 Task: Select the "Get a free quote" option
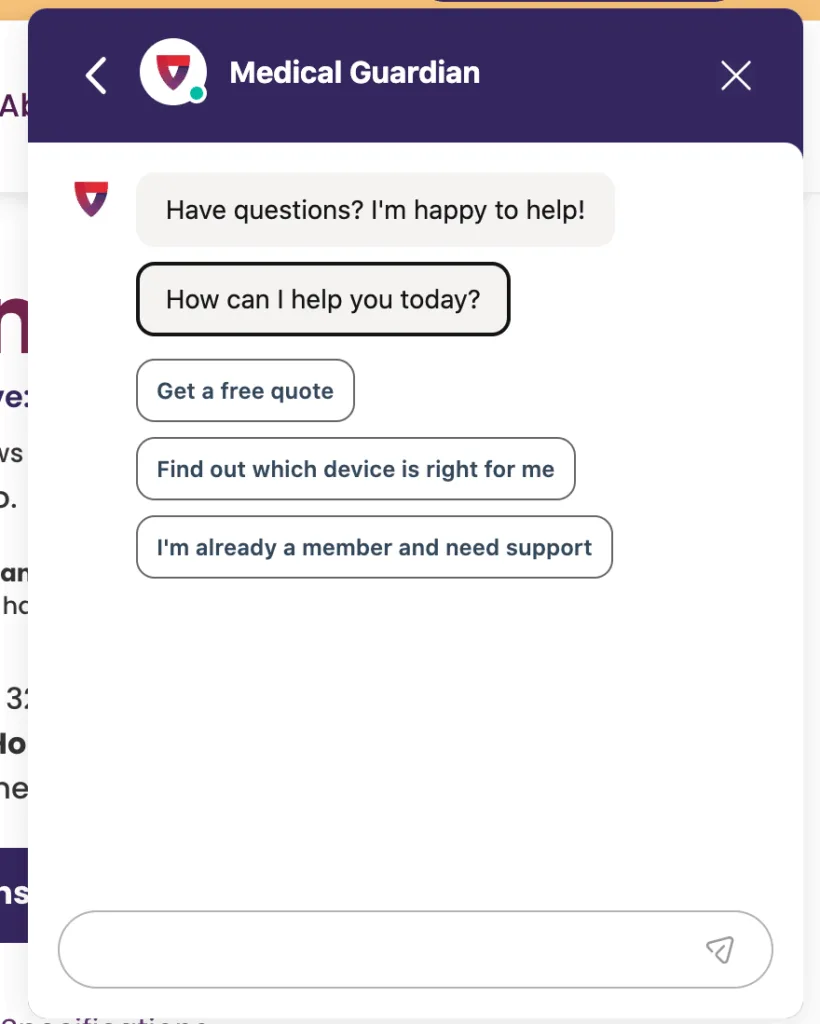(245, 391)
